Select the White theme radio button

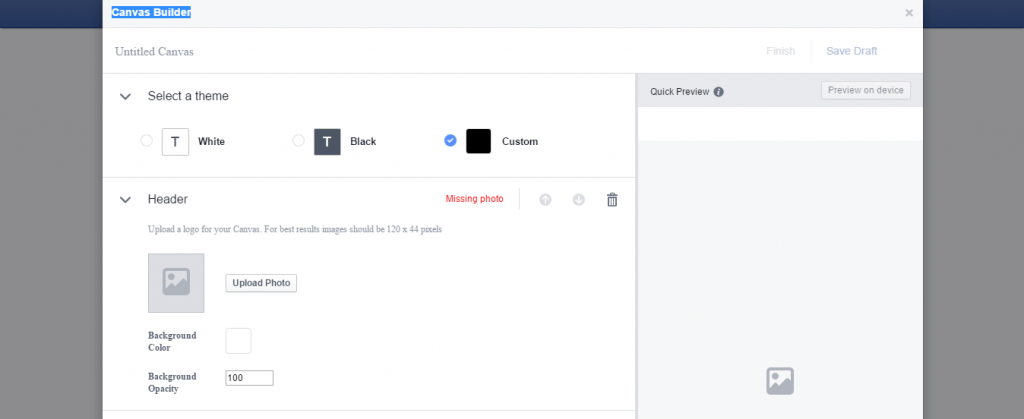click(147, 141)
